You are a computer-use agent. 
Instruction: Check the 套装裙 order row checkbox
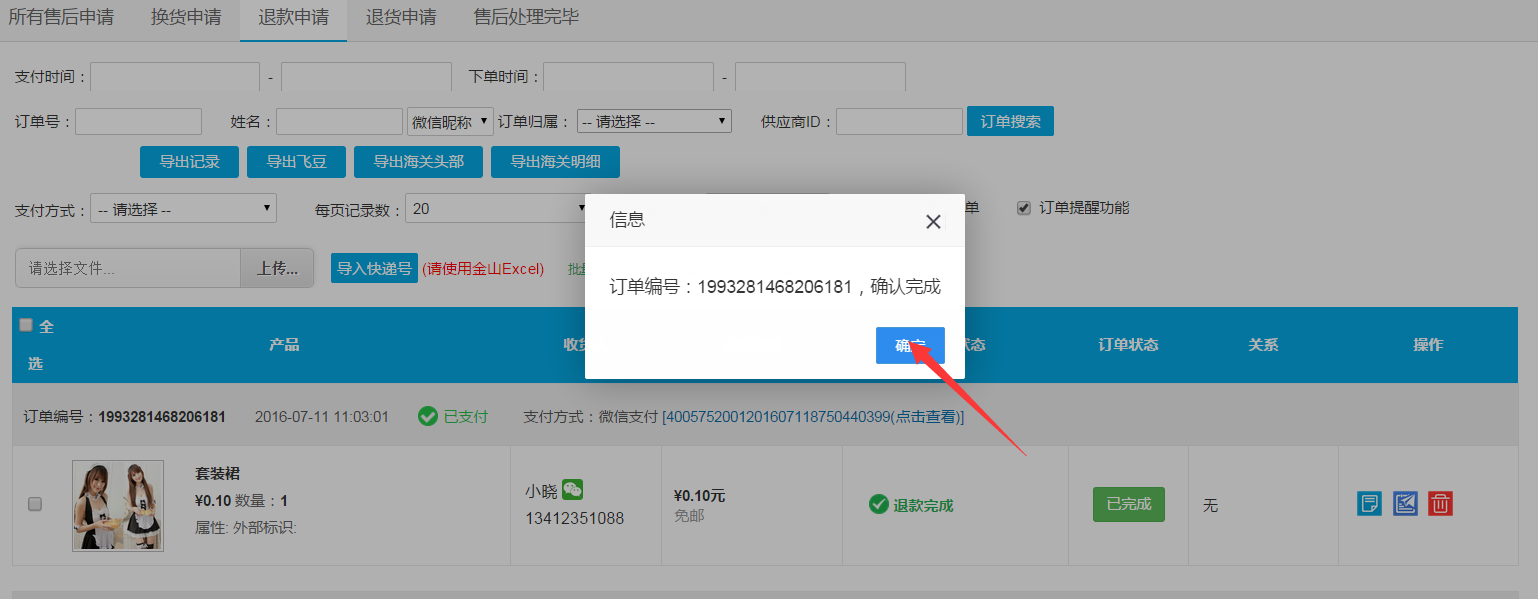[35, 504]
